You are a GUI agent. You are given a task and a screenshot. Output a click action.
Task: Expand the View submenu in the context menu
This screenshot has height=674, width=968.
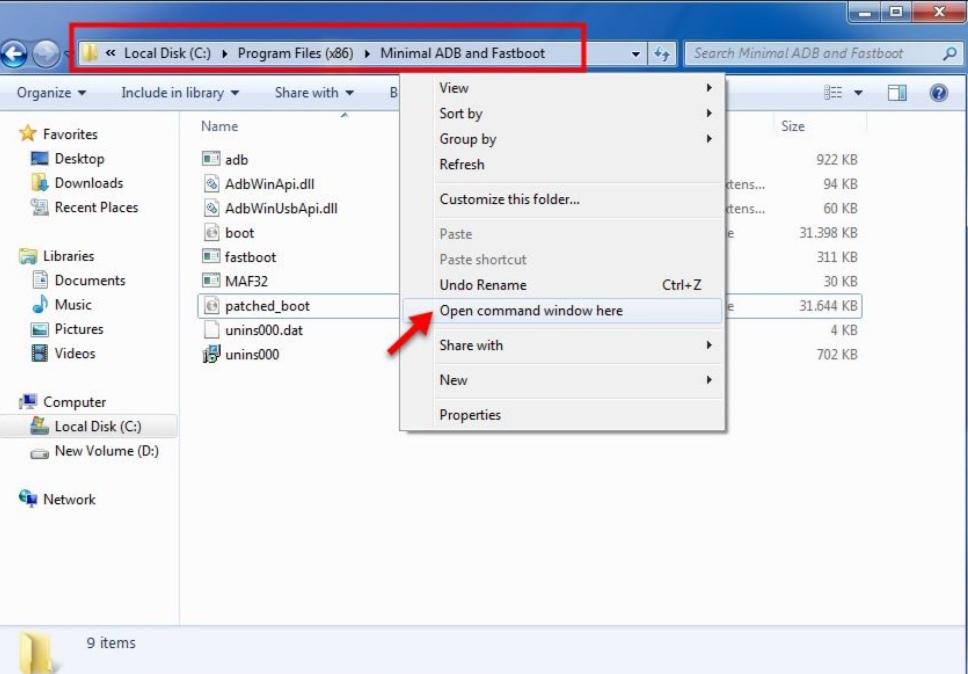562,88
